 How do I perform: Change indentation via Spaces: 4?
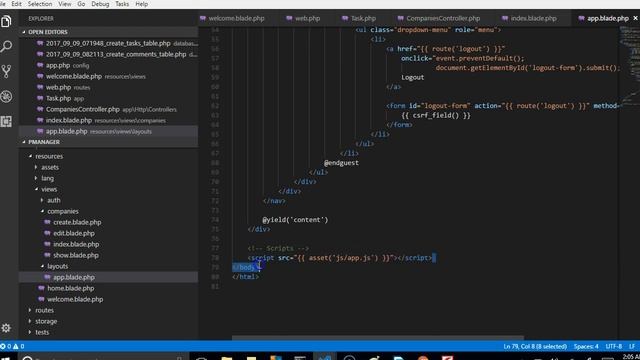click(x=586, y=346)
